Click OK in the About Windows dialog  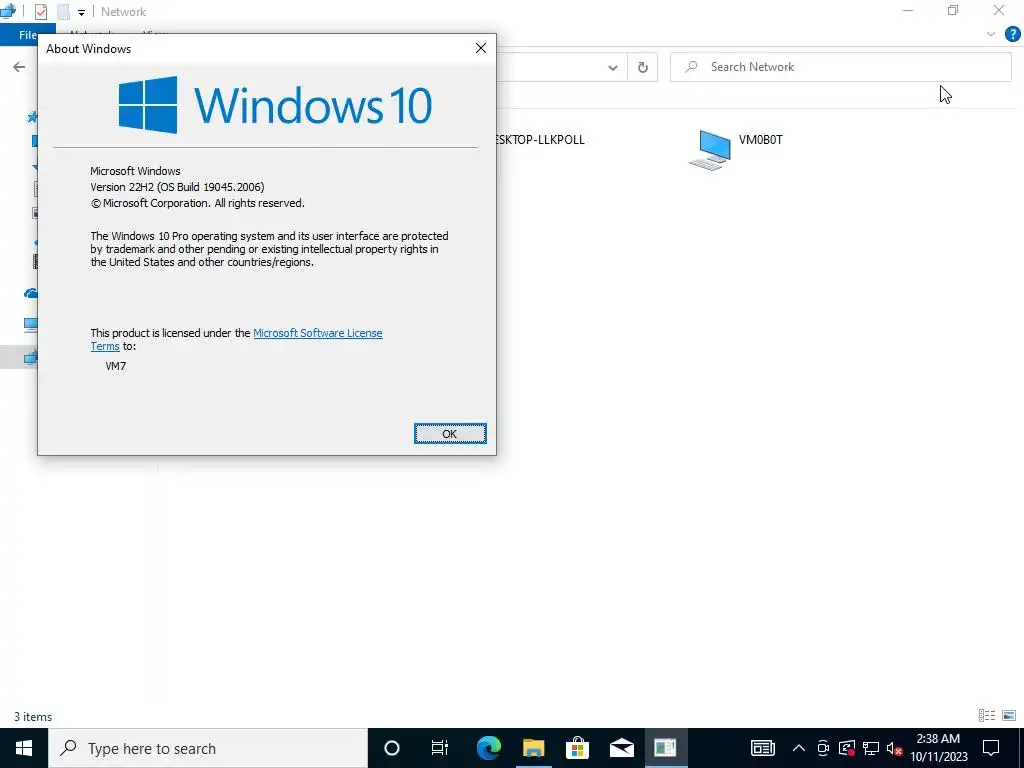tap(450, 434)
